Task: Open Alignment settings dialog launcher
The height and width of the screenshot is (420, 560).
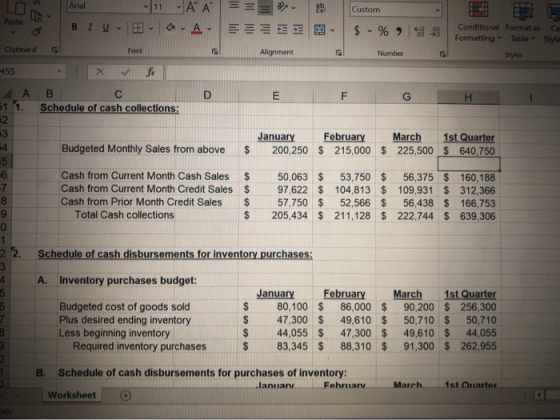Action: point(339,53)
